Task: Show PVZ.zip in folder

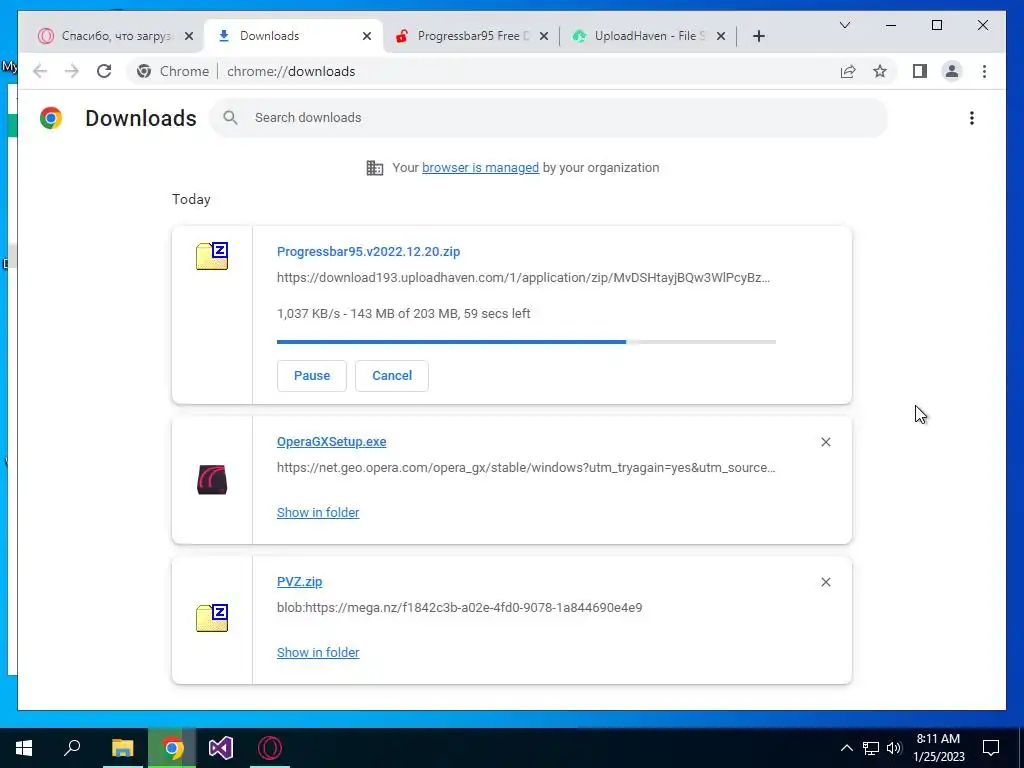Action: click(x=318, y=652)
